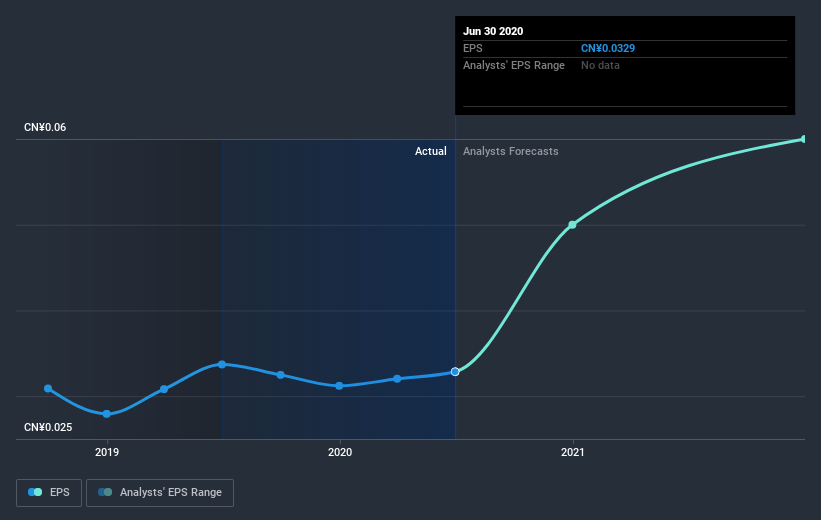Select the Jun 30 2020 data point
821x520 pixels.
(x=455, y=372)
